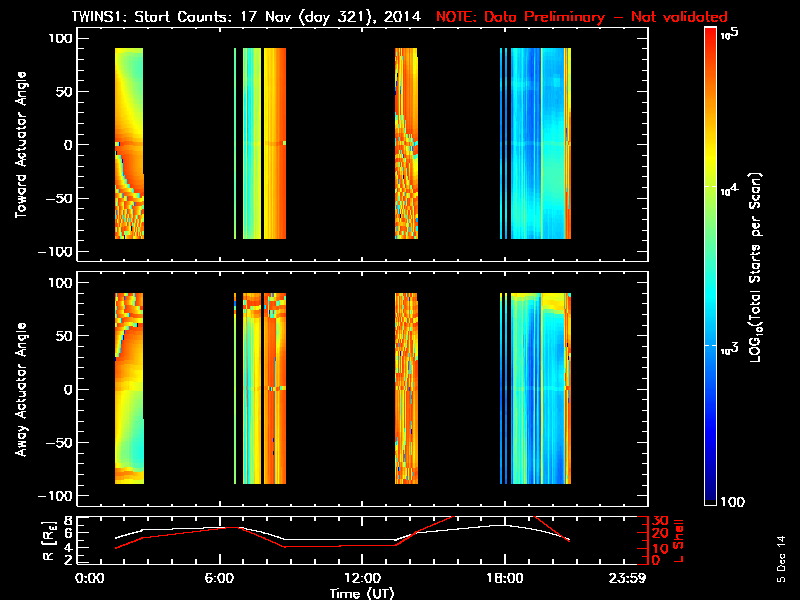Click the blue data block in the top panel
The width and height of the screenshot is (800, 600).
[541, 143]
